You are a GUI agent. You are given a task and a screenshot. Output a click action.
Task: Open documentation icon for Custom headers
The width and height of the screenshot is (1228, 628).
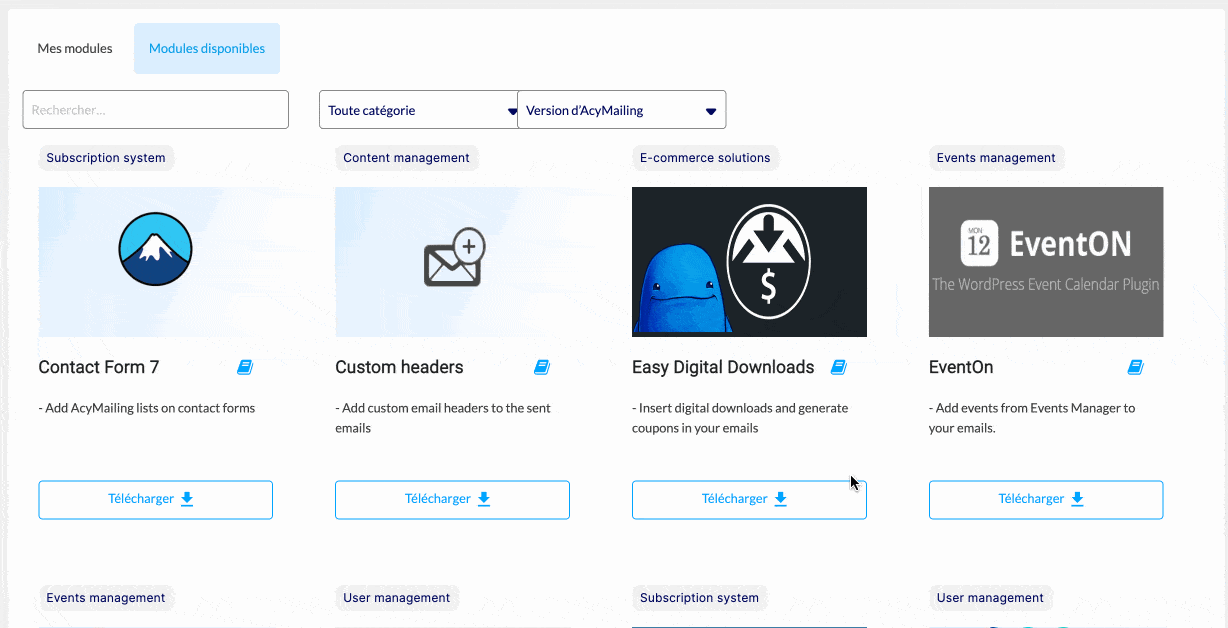tap(542, 368)
